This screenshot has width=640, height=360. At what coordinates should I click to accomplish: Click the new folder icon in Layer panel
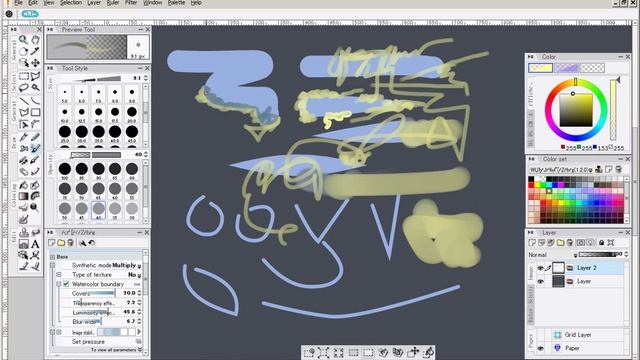[x=560, y=243]
